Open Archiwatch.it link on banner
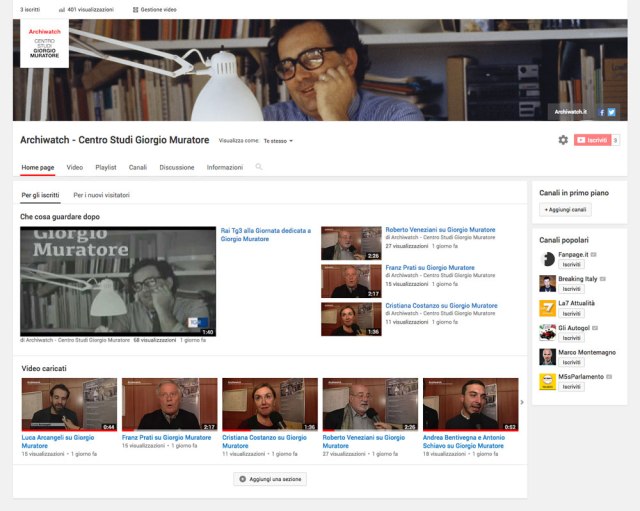This screenshot has width=640, height=511. pos(571,112)
